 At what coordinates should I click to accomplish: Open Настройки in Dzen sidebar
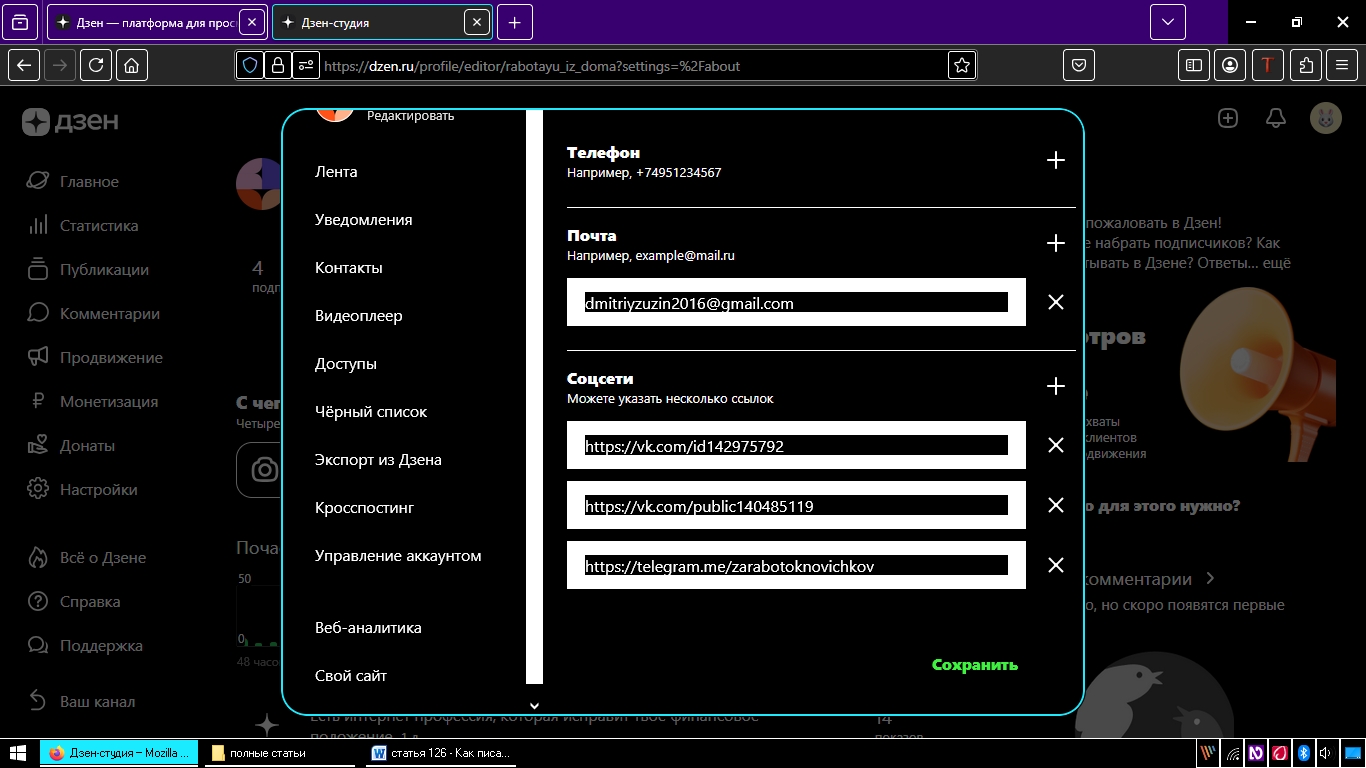[82, 490]
